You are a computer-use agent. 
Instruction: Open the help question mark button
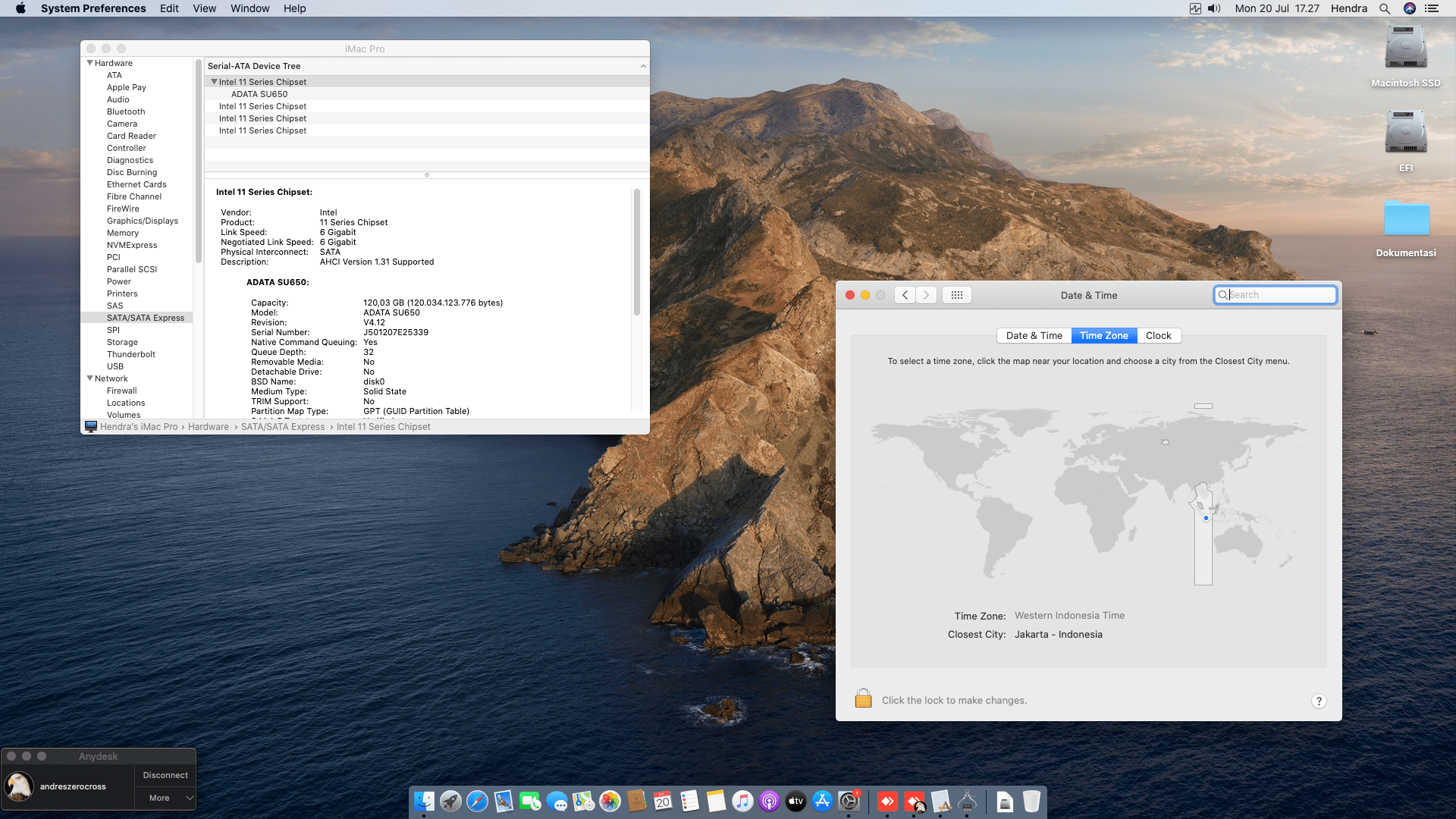(x=1318, y=701)
